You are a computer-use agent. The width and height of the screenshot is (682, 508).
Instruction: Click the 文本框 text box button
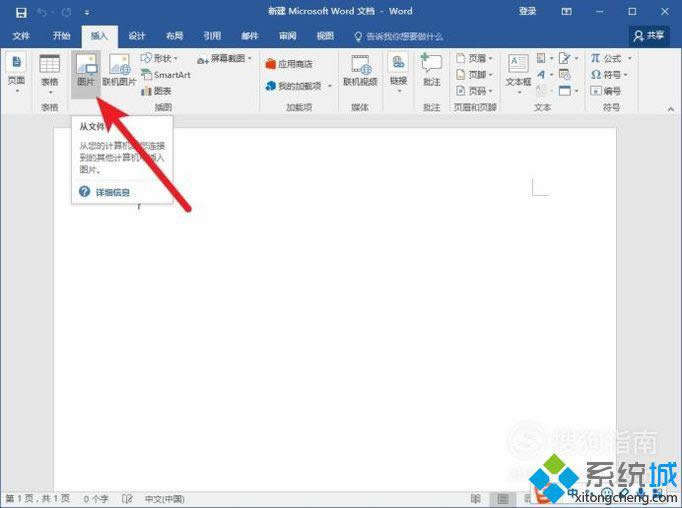518,74
